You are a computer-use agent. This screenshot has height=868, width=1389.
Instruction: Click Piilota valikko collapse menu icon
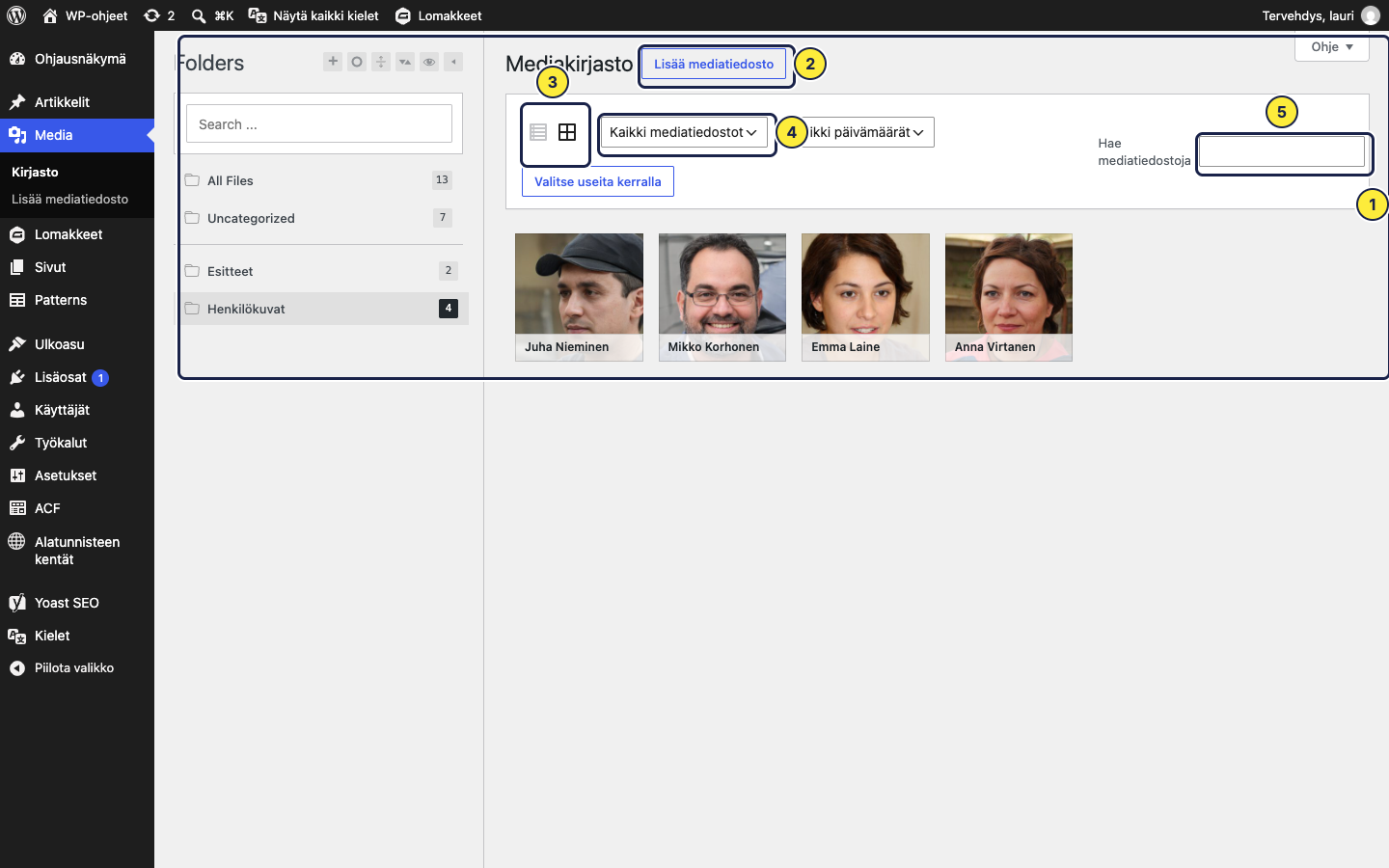pyautogui.click(x=17, y=668)
